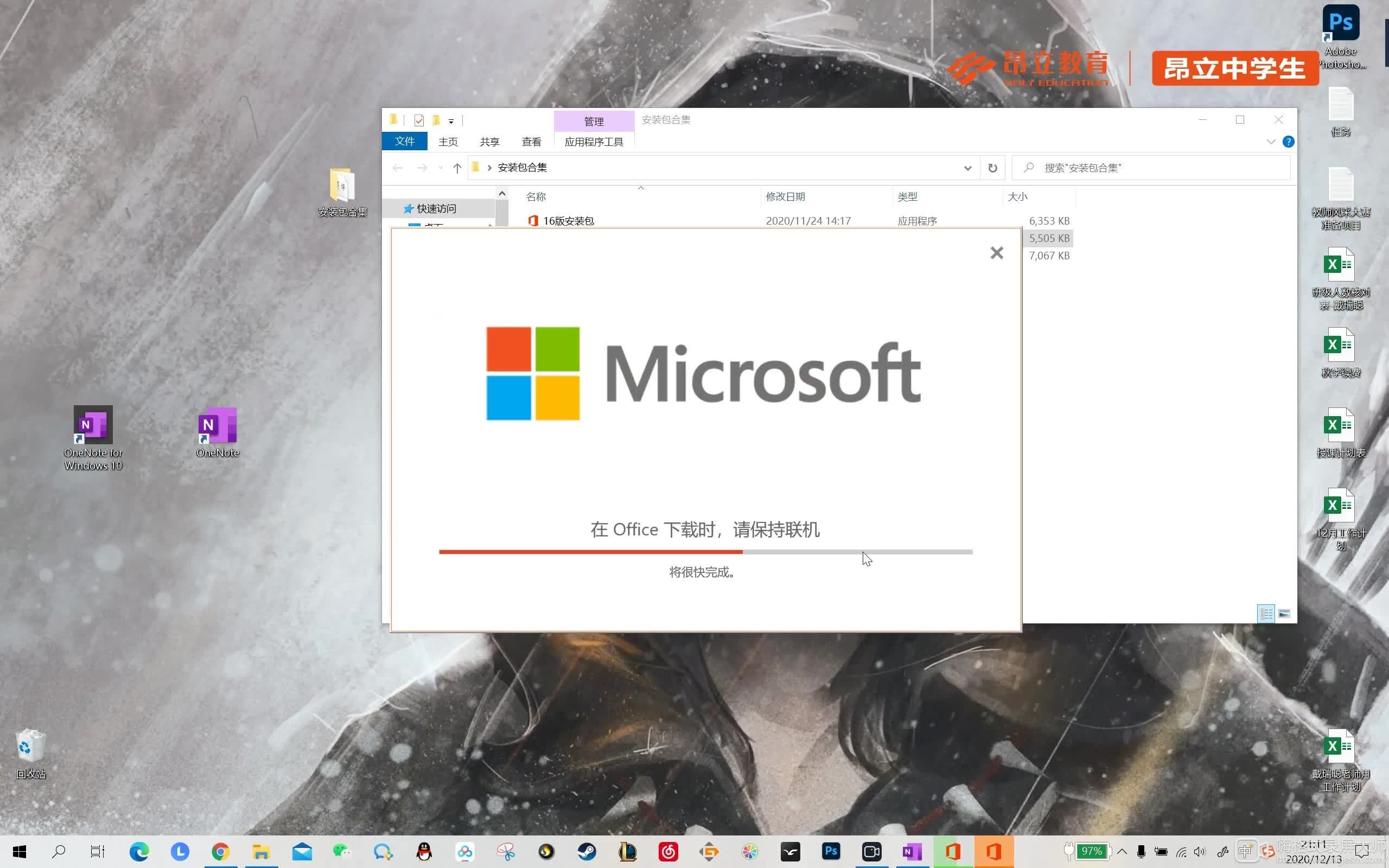Screen dimensions: 1389x868
Task: Click new folder quick access toolbar icon
Action: [436, 120]
